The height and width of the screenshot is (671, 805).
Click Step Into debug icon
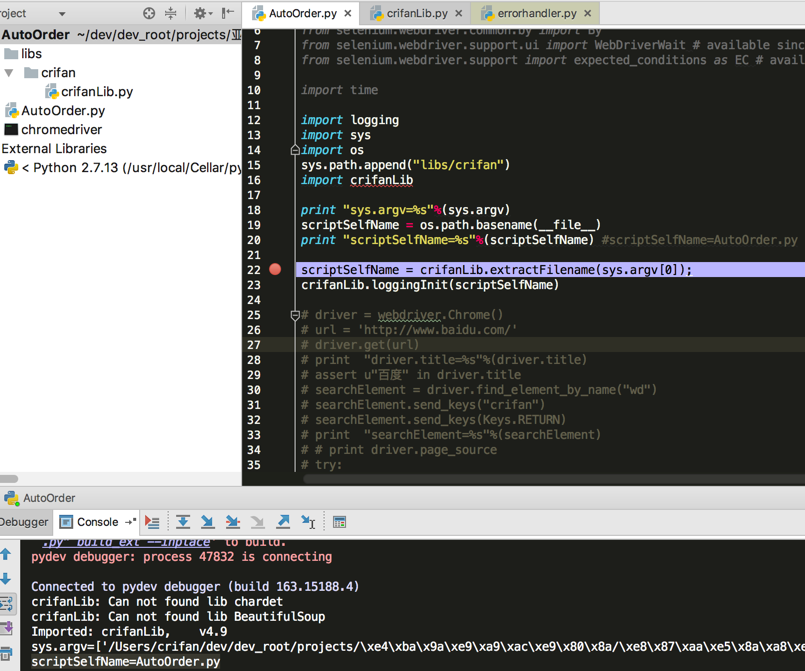[x=207, y=522]
